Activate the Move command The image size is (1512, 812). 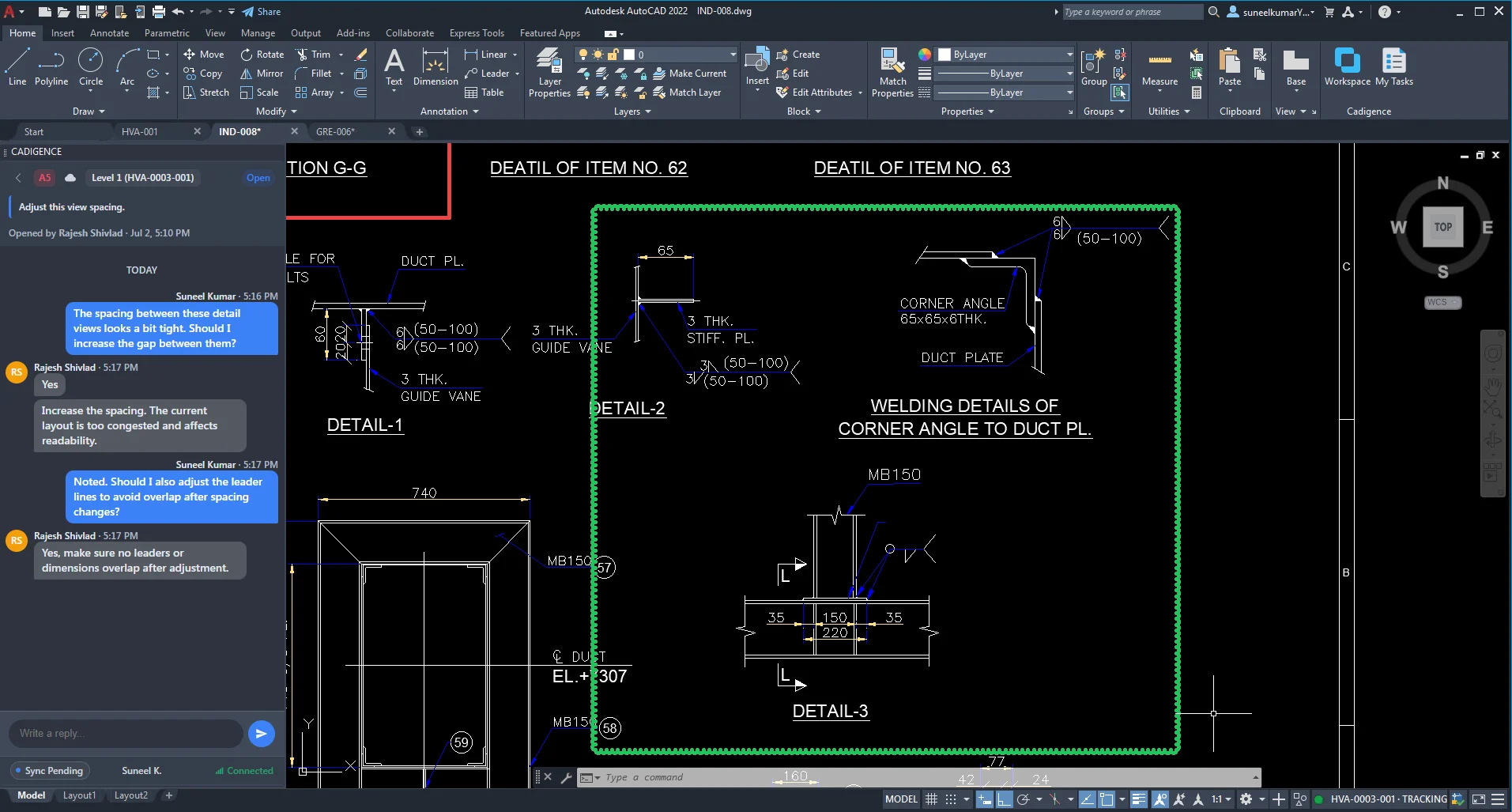point(204,55)
